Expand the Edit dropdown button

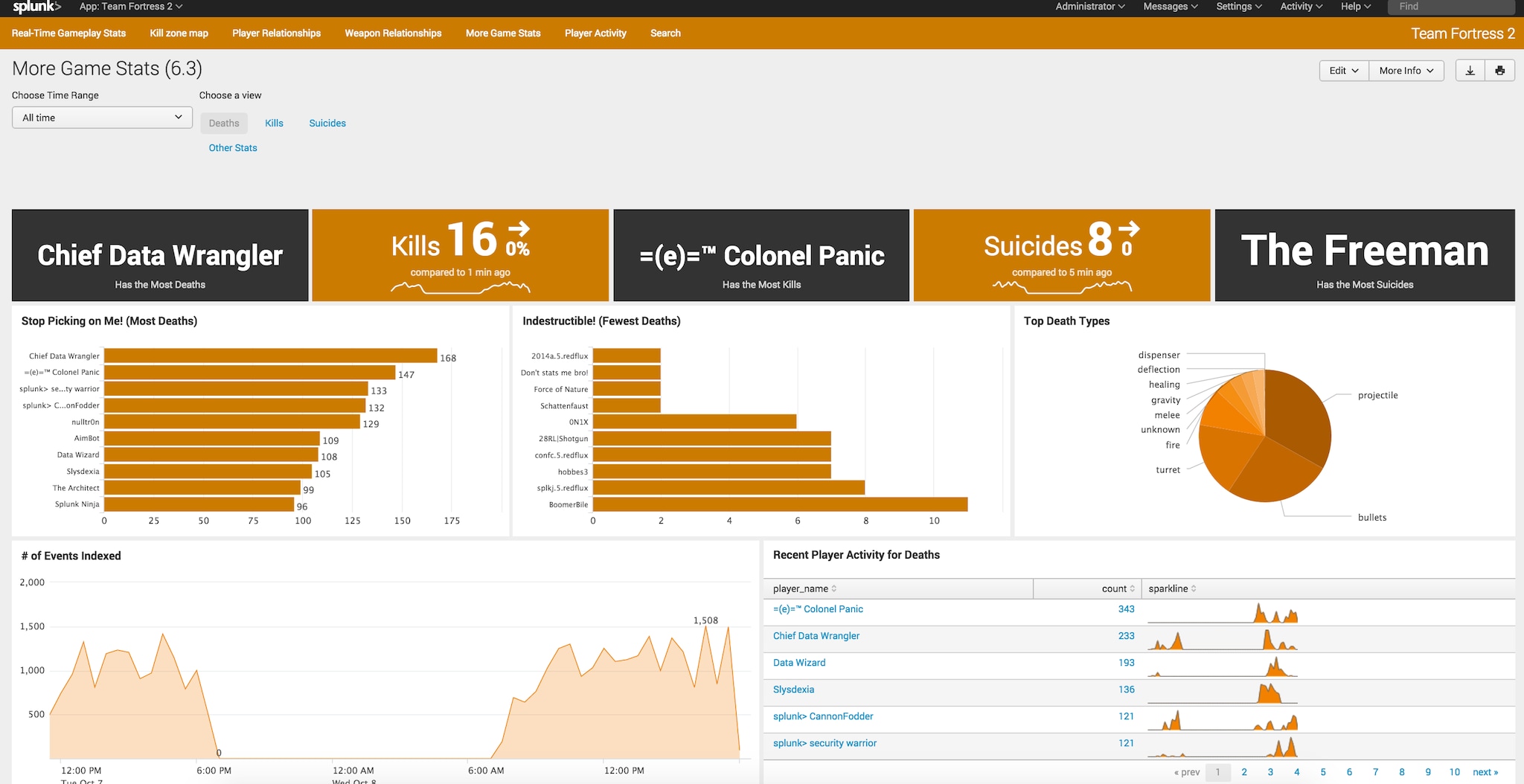tap(1344, 71)
